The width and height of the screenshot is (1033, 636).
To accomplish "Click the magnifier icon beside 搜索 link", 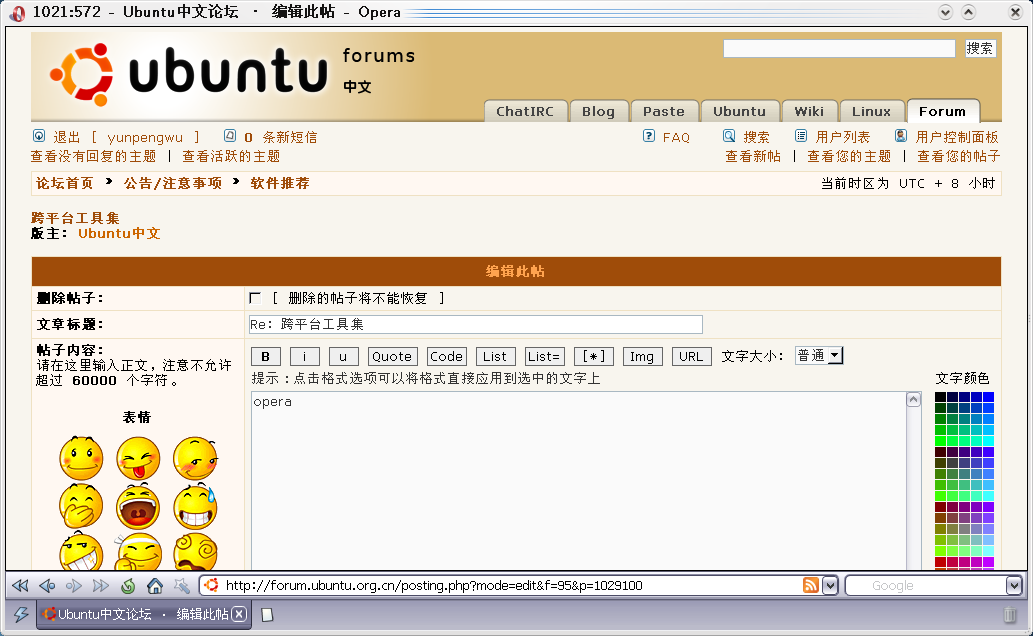I will click(729, 136).
